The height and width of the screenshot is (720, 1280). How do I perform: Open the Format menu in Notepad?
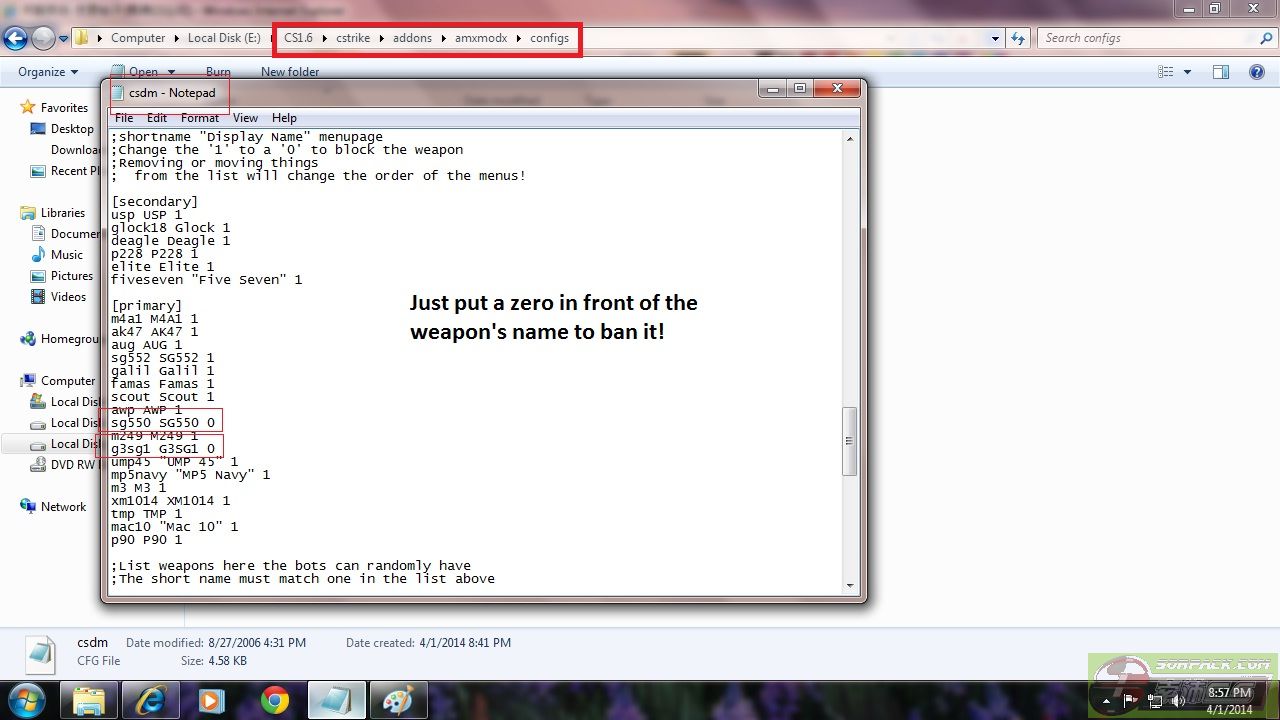coord(199,118)
